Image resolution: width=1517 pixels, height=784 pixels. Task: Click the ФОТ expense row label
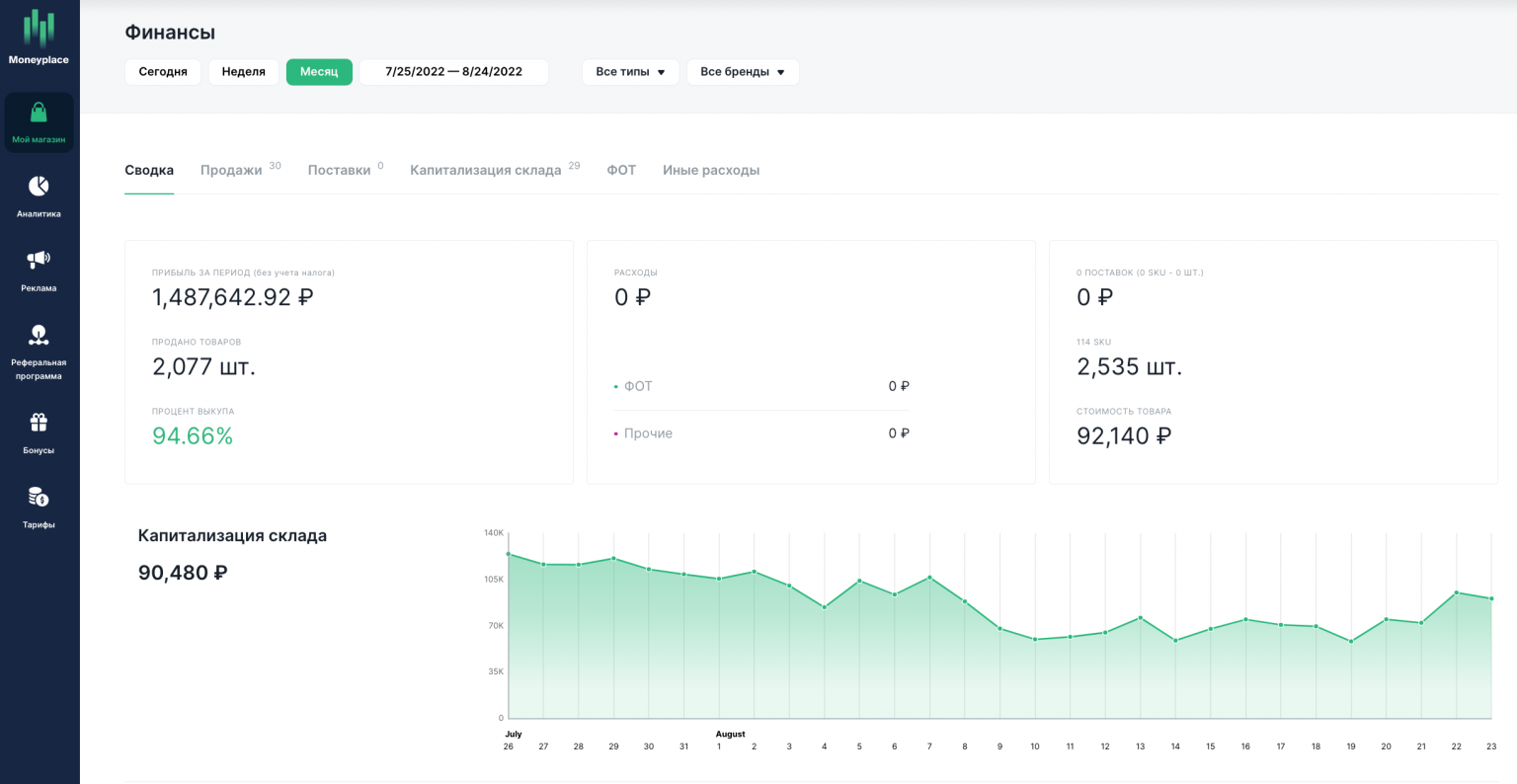[638, 386]
